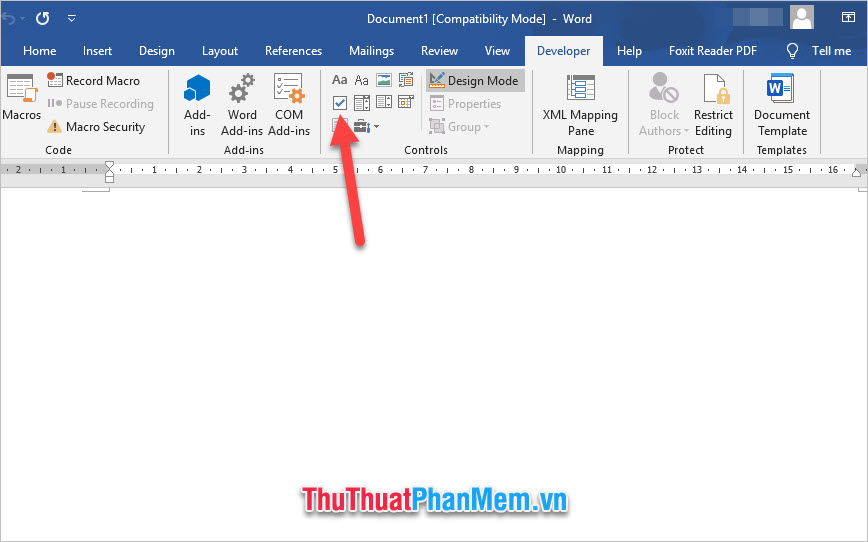
Task: Switch to the Home tab
Action: [39, 51]
